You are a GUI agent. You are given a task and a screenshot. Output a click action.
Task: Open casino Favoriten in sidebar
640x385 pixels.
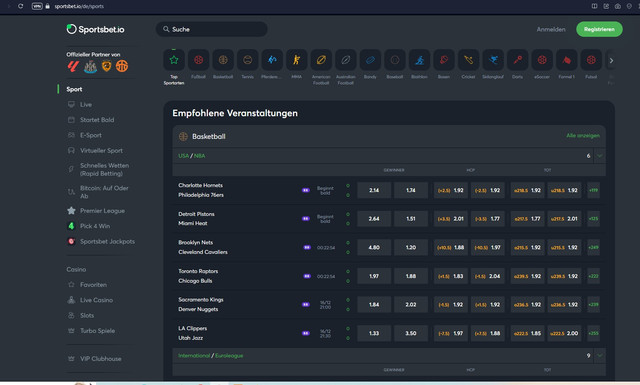[x=93, y=285]
